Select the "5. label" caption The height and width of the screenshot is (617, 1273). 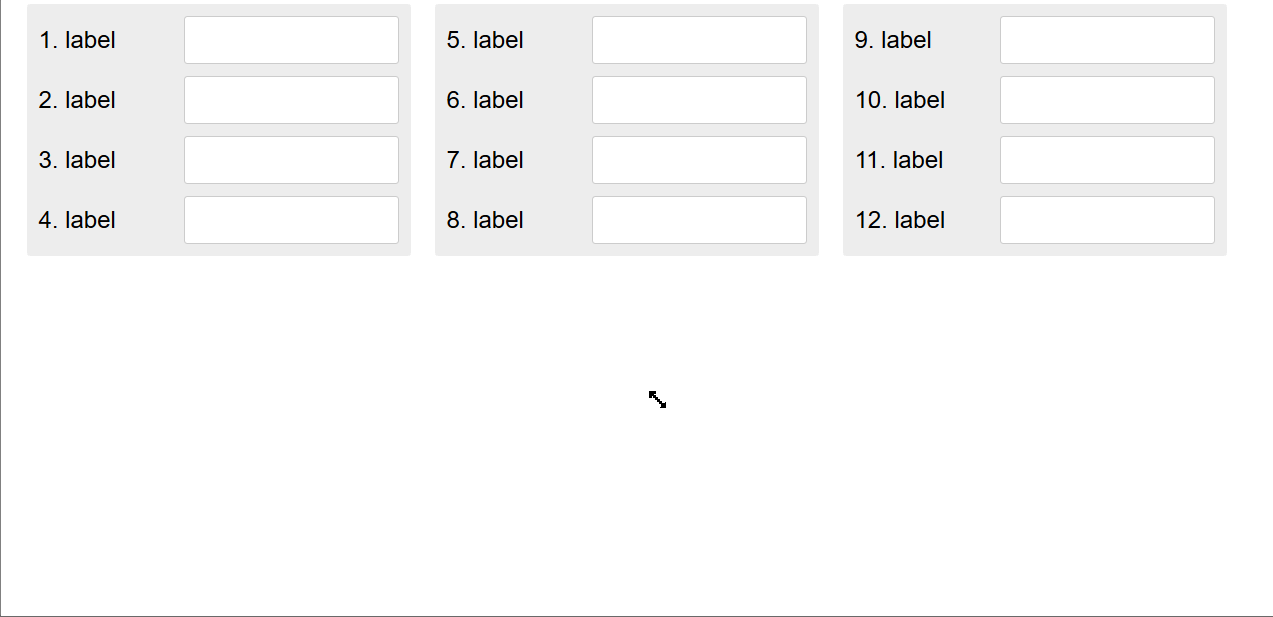click(485, 40)
